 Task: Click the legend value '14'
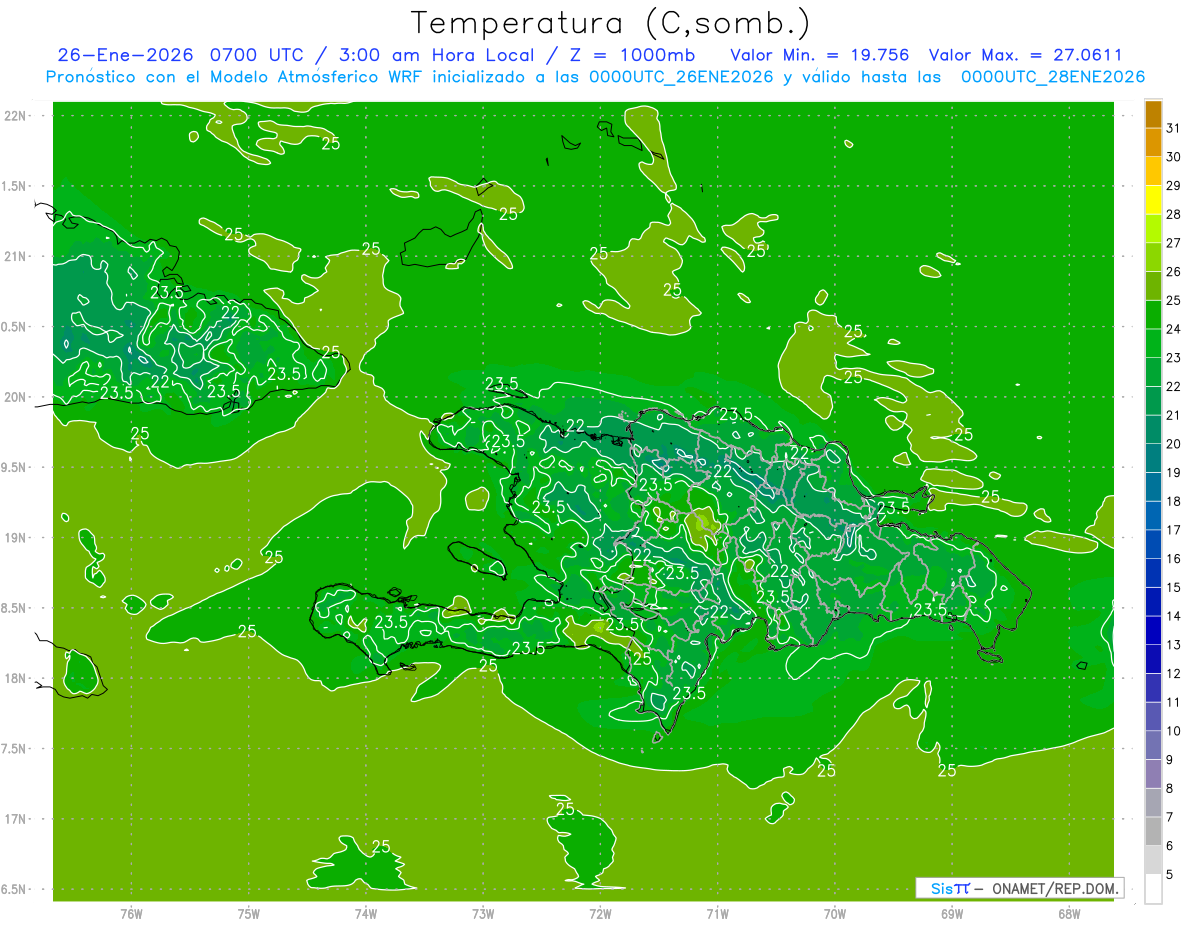1174,617
